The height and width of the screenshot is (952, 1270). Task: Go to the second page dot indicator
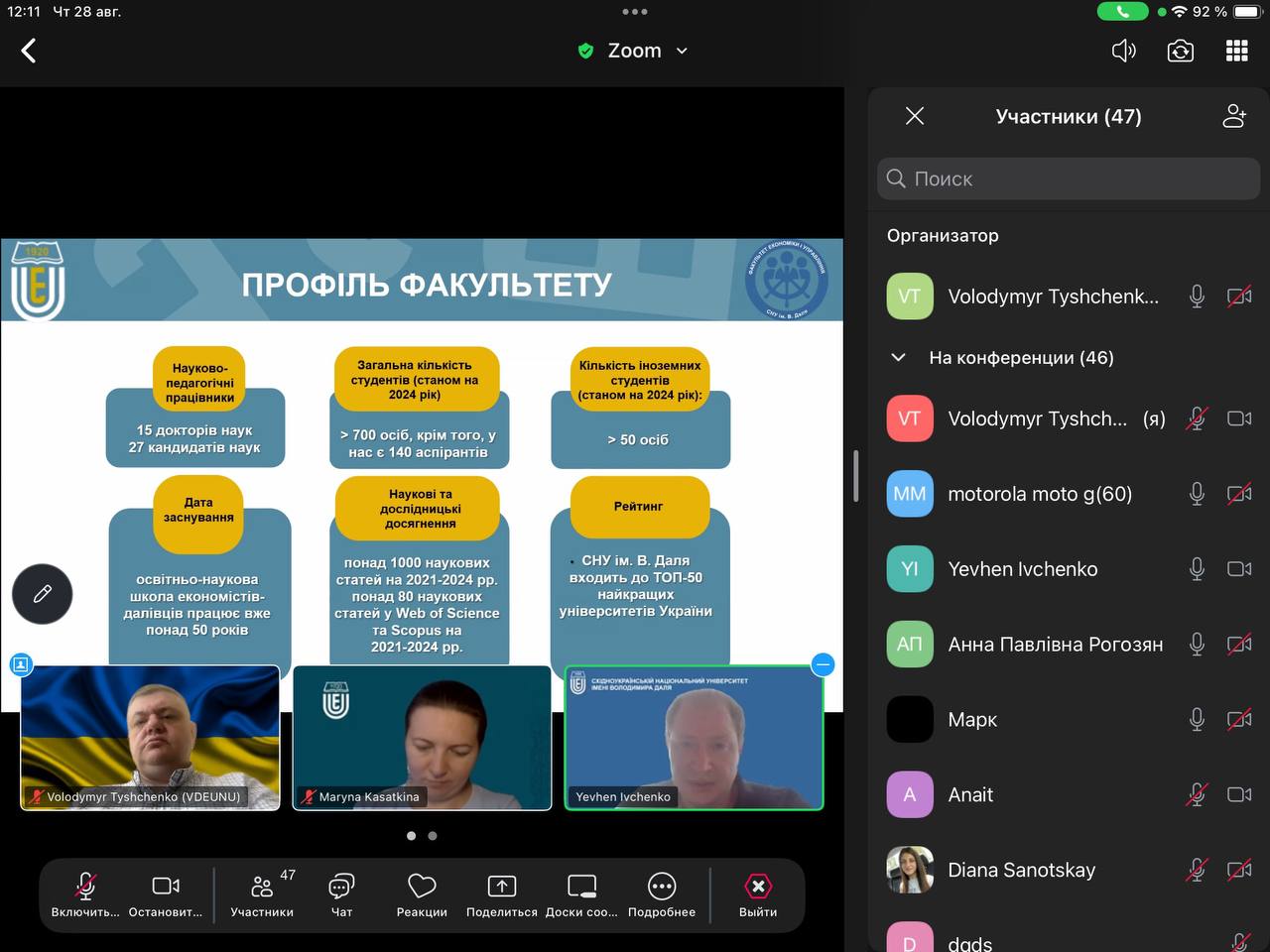pos(433,836)
